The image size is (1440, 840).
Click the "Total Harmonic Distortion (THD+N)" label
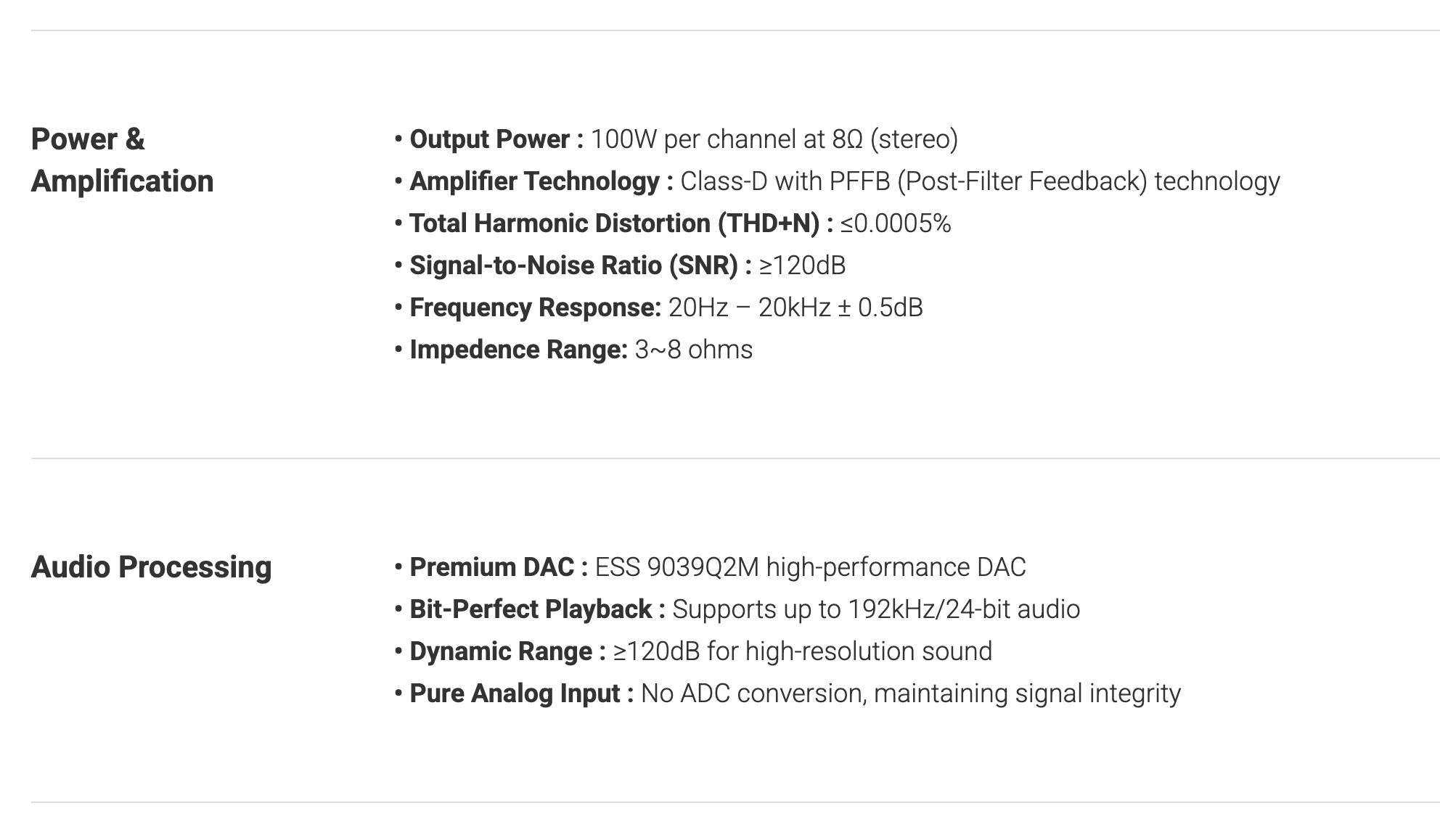(614, 223)
